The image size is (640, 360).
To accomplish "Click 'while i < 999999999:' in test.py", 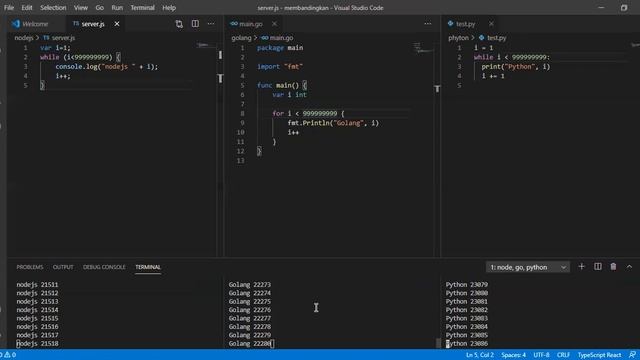I will click(512, 57).
